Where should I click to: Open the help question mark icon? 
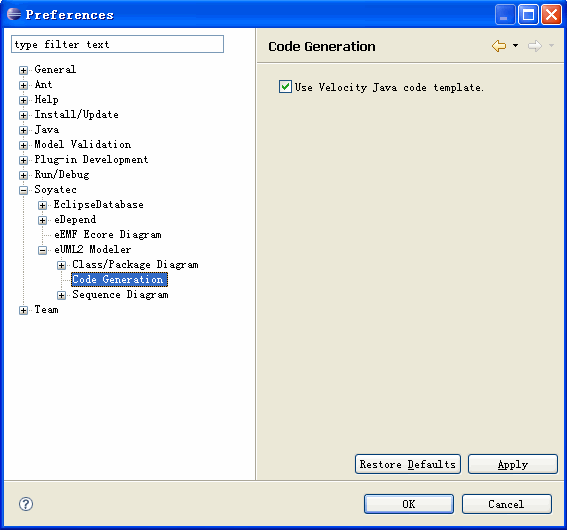click(26, 504)
